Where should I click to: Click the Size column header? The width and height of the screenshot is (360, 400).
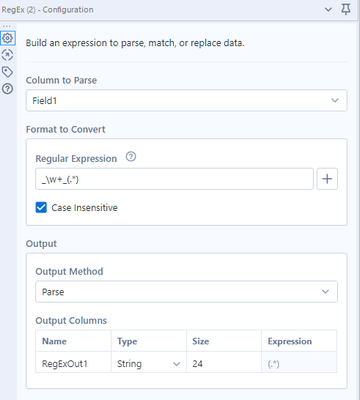click(224, 341)
